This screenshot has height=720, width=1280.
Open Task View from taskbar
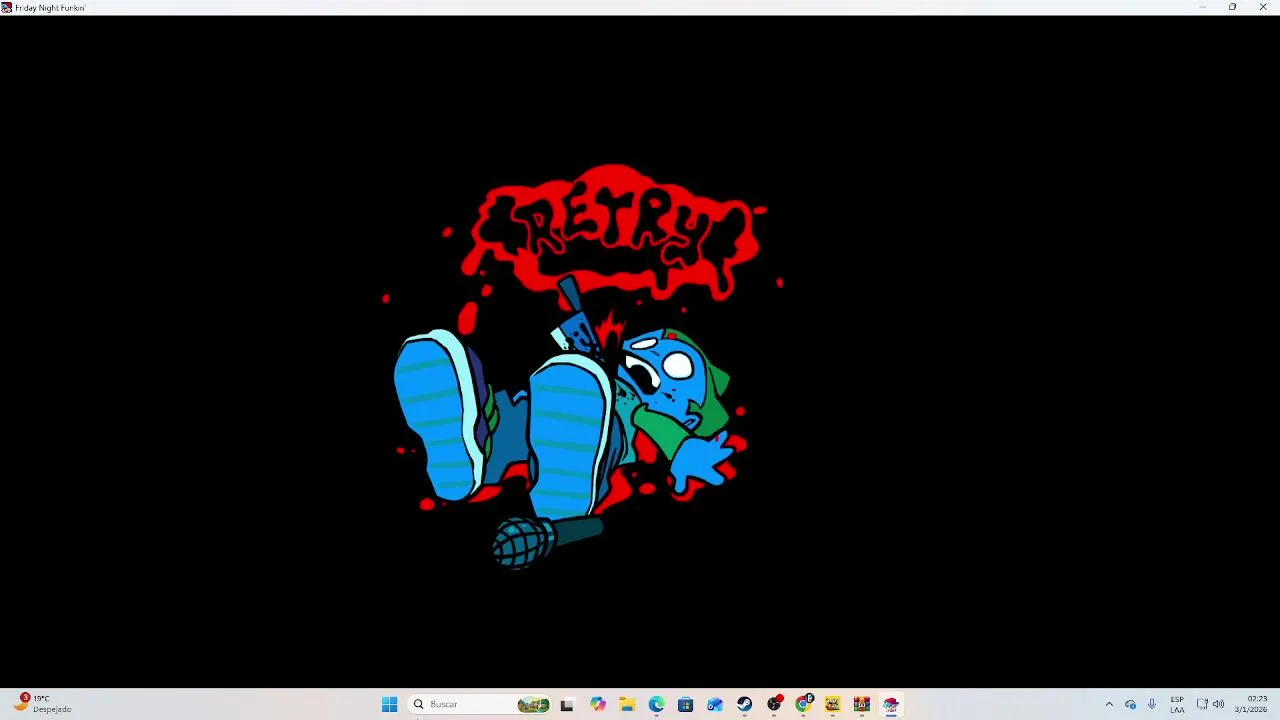point(567,705)
